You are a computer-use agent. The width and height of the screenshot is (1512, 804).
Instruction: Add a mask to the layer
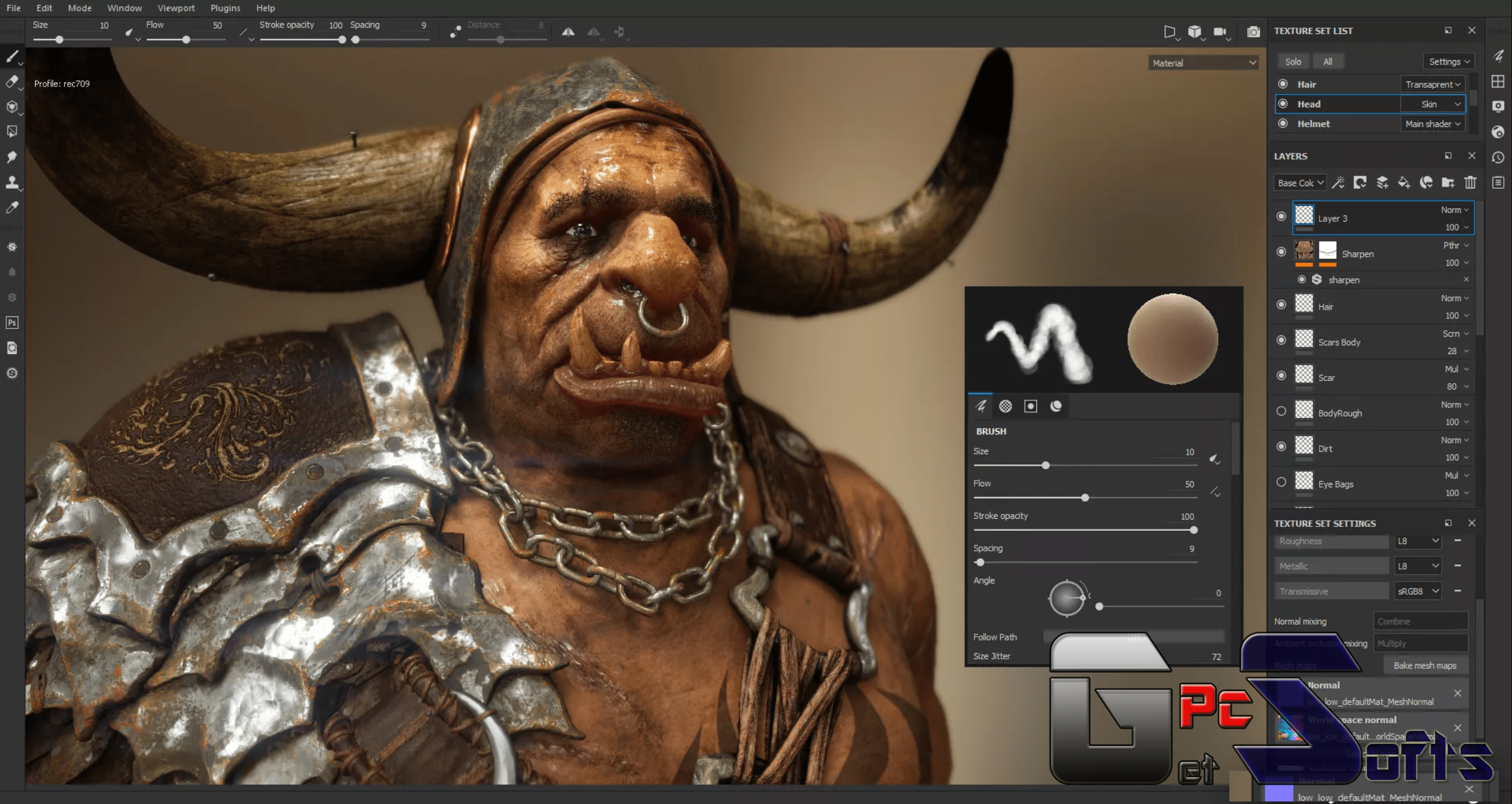[1360, 182]
